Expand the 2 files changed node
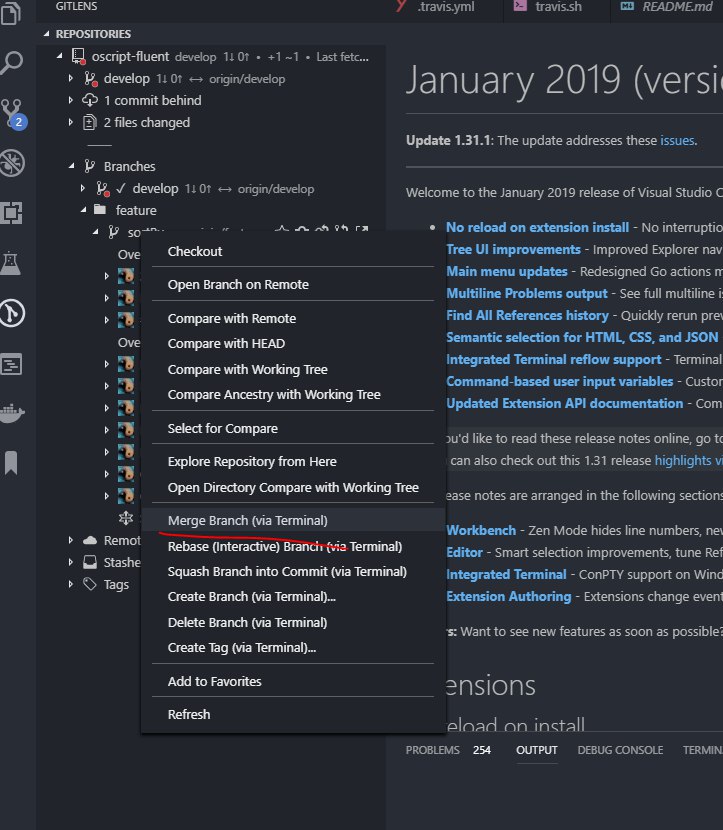 click(70, 122)
